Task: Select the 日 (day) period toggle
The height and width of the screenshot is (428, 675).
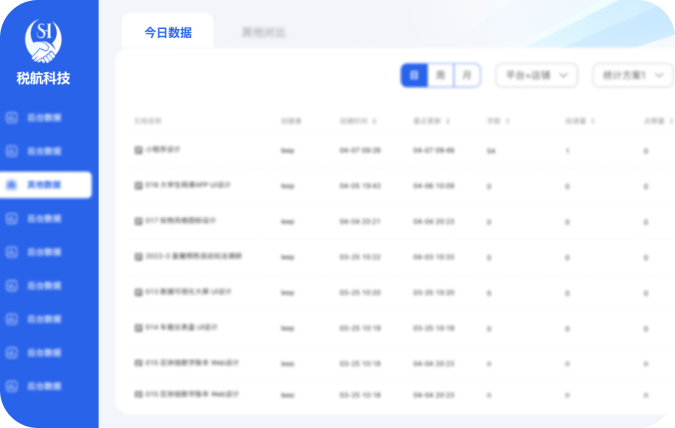Action: [x=414, y=75]
